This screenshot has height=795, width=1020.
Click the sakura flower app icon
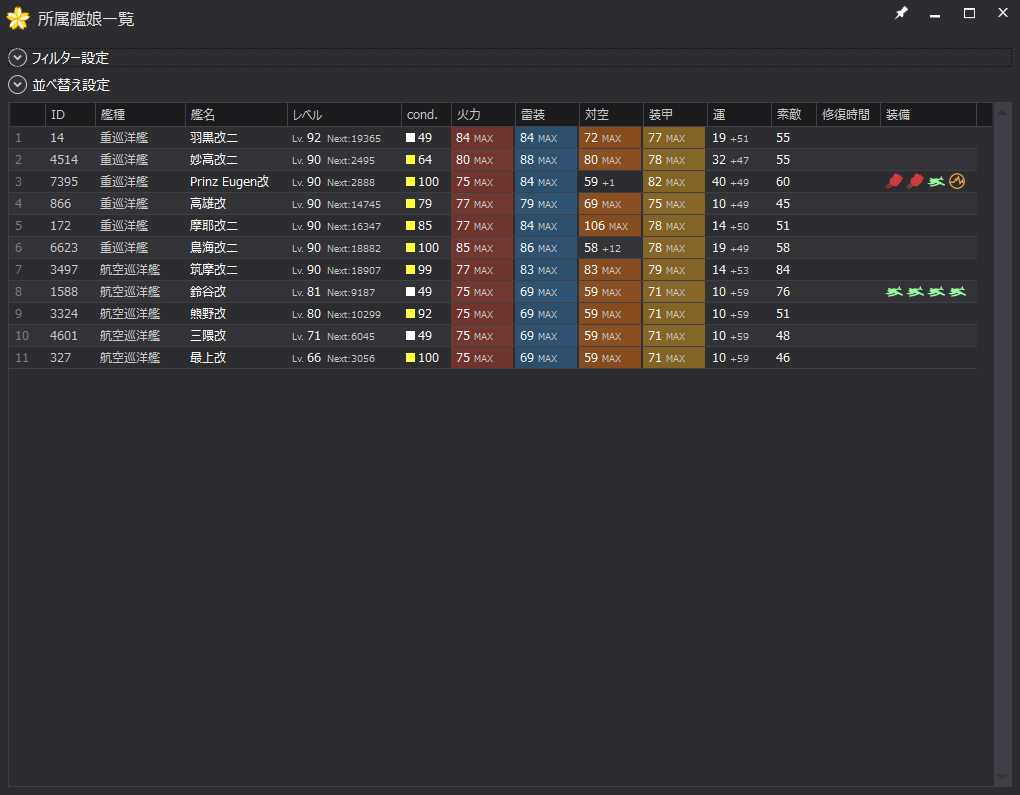click(x=18, y=19)
